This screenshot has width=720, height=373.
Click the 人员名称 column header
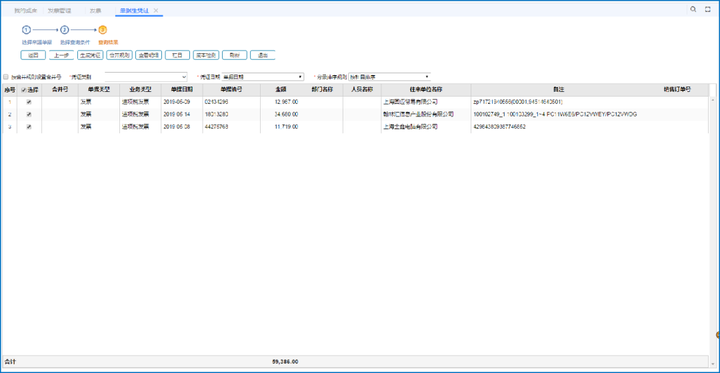[x=362, y=90]
